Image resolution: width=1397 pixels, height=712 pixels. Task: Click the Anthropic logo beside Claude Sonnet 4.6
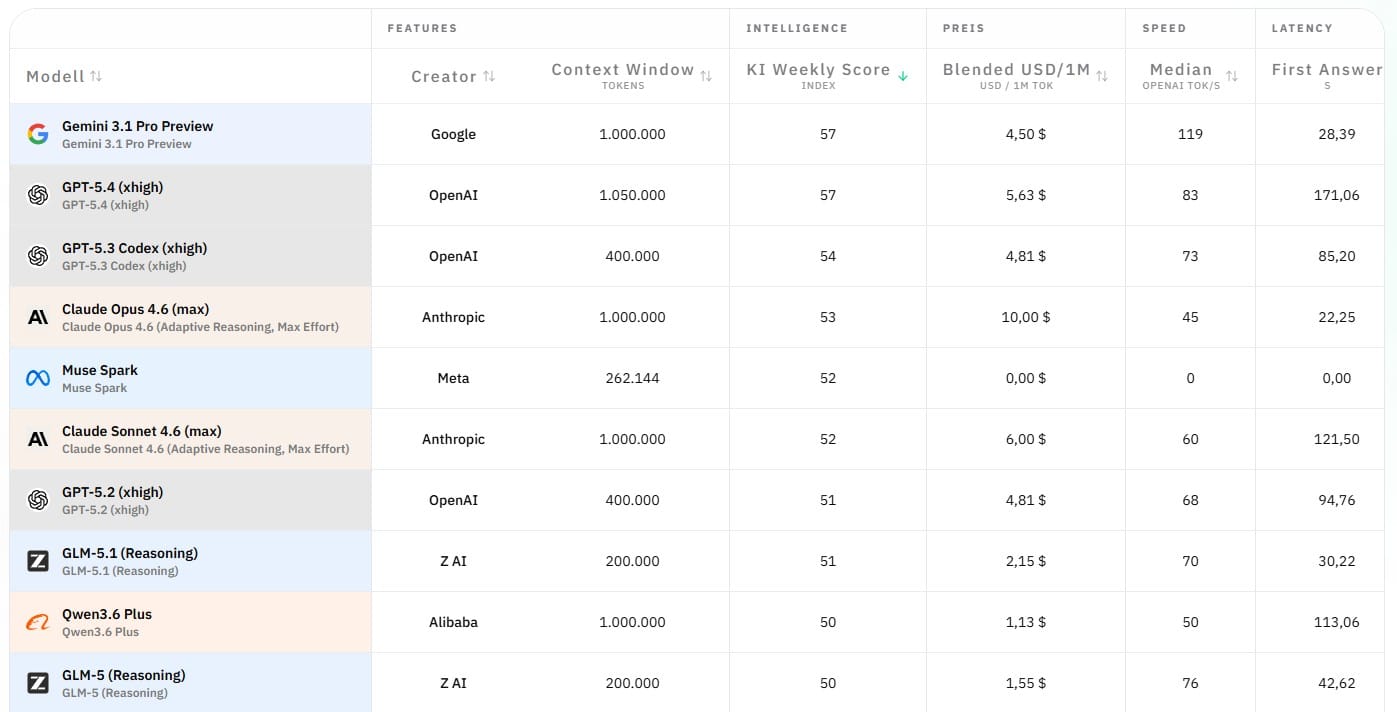(38, 439)
